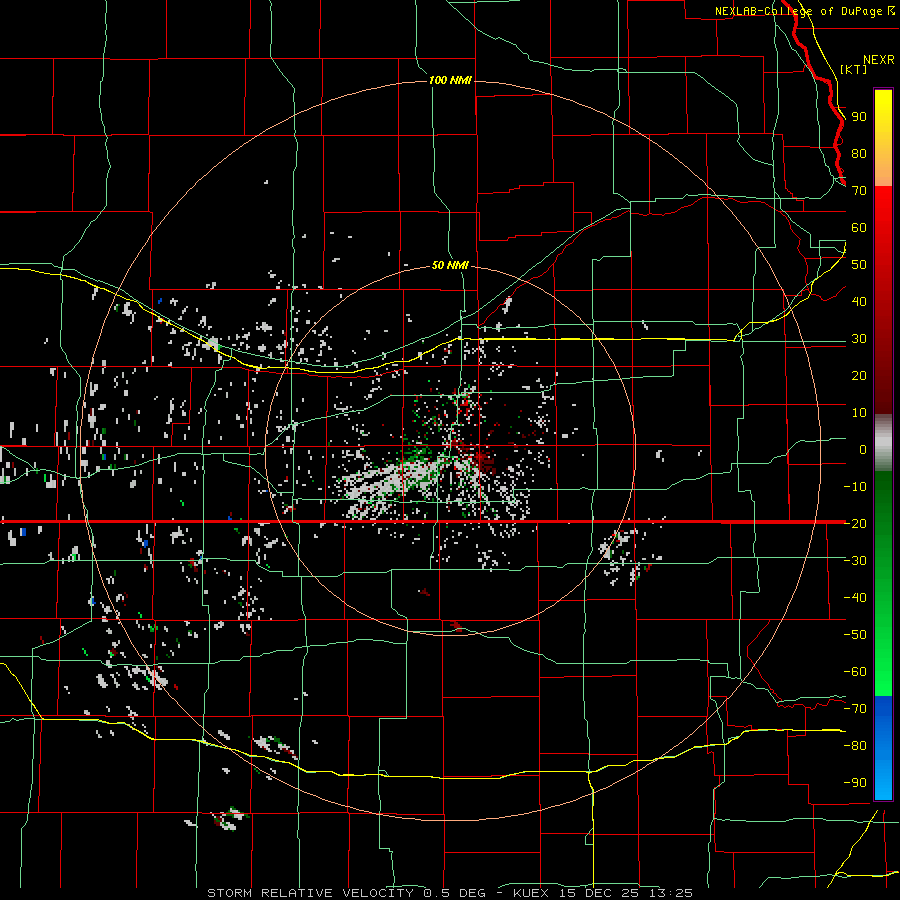This screenshot has width=900, height=900.
Task: Click the positive 70 value on velocity scale
Action: 859,191
